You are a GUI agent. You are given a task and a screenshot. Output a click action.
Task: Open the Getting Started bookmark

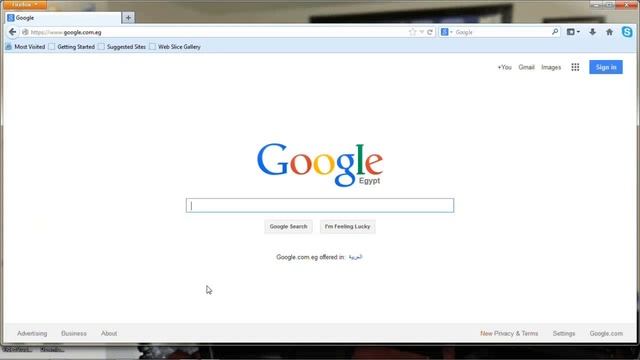[72, 47]
